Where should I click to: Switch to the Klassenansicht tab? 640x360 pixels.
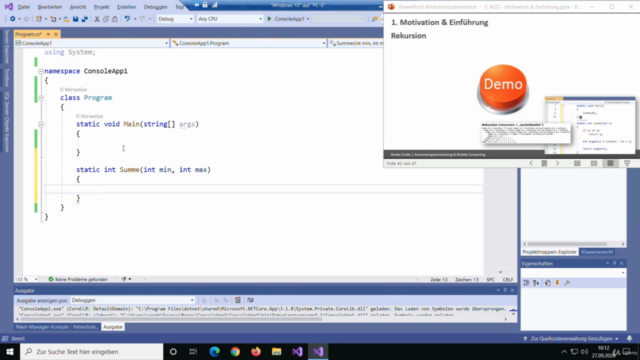tap(597, 252)
